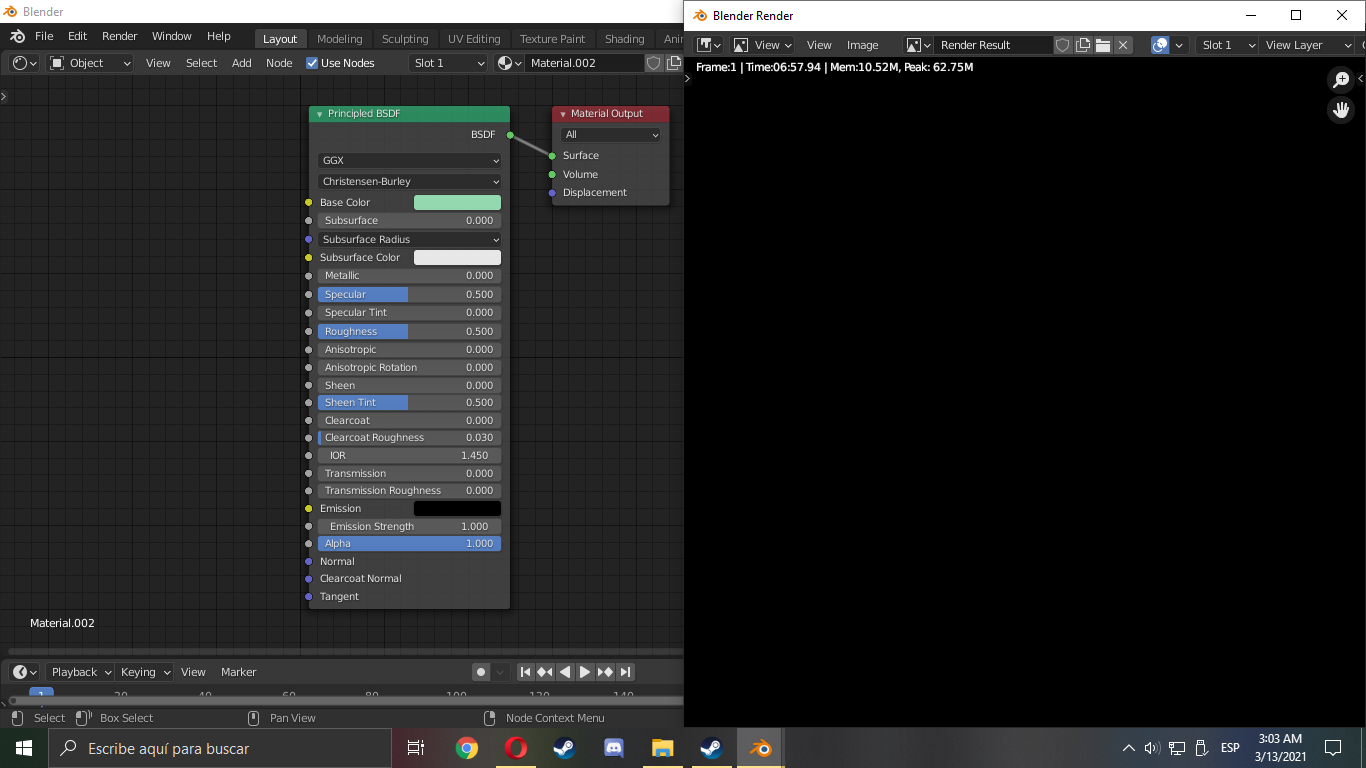
Task: Open Google Chrome from the taskbar
Action: (467, 748)
